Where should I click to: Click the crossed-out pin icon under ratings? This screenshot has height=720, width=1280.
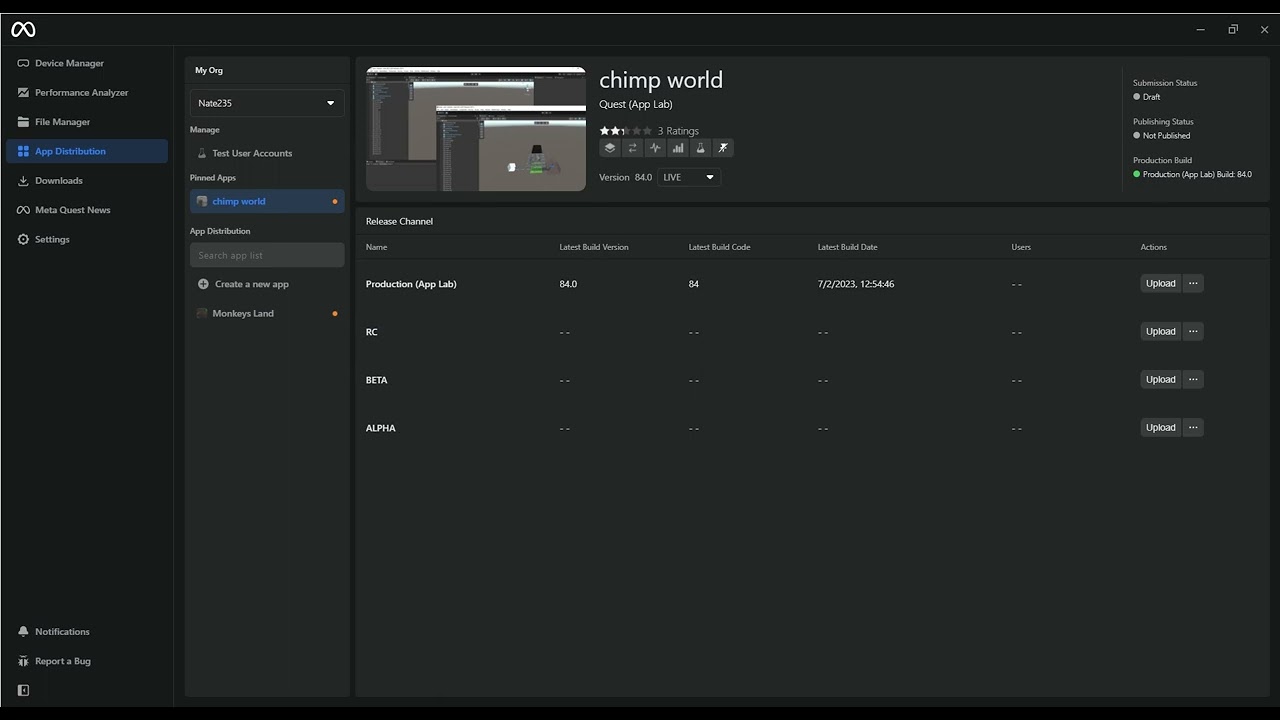[723, 148]
